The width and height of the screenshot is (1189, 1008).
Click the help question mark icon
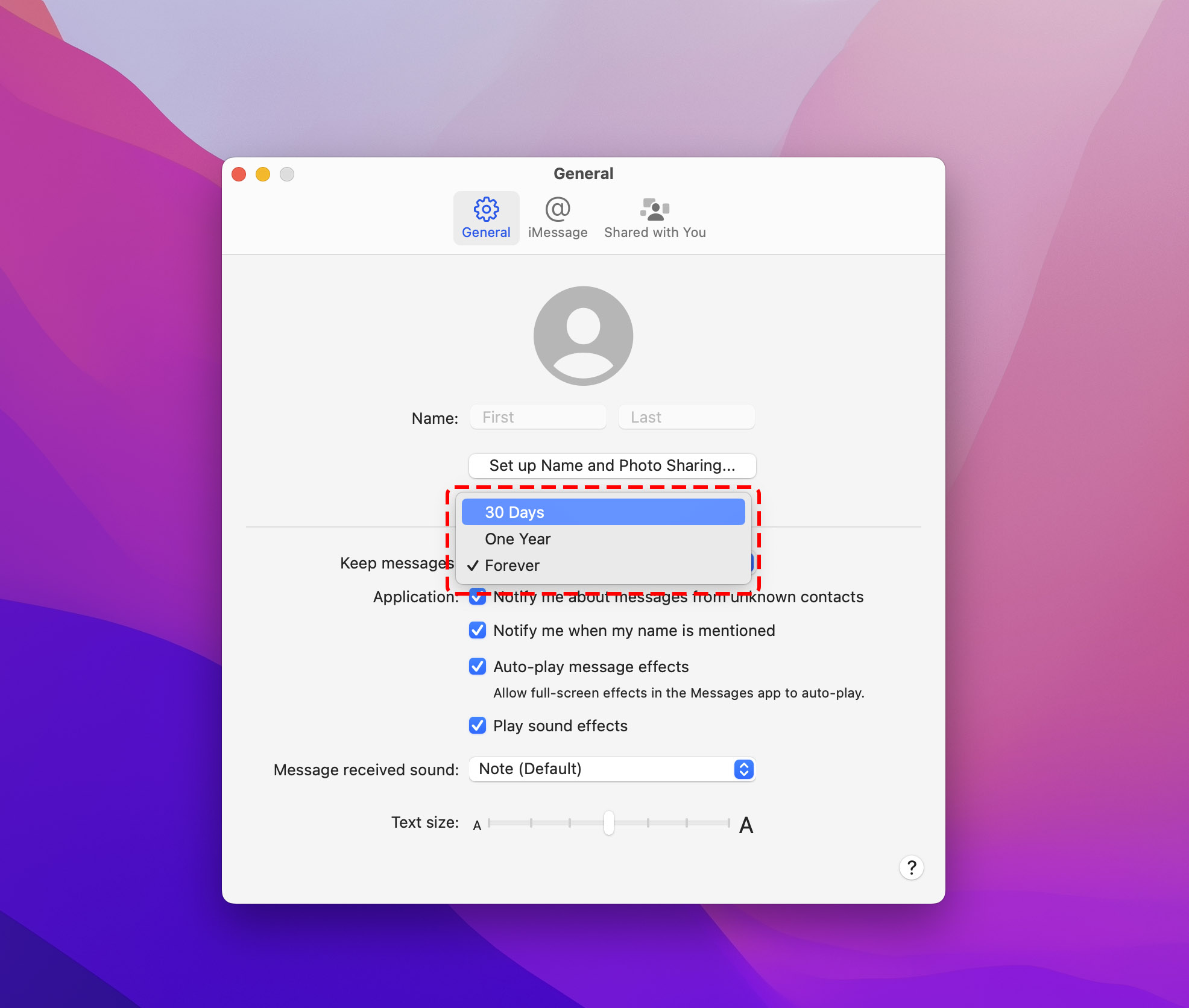pos(910,867)
